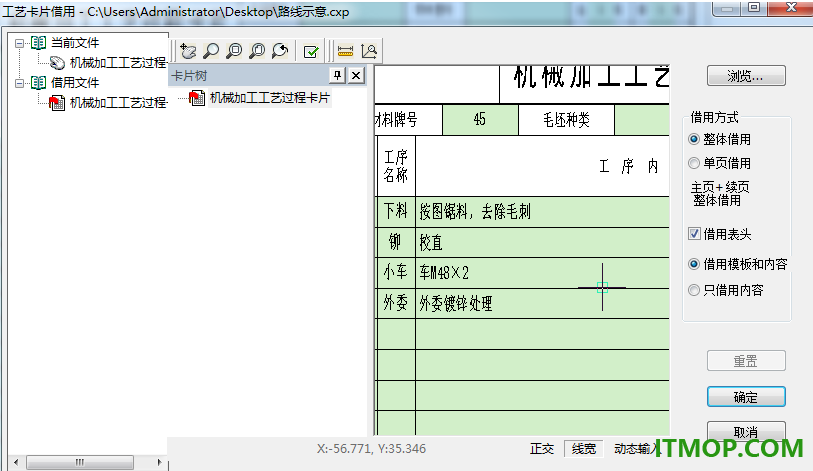Viewport: 813px width, 471px height.
Task: Click the horizontal scrollbar thumb
Action: coord(80,462)
